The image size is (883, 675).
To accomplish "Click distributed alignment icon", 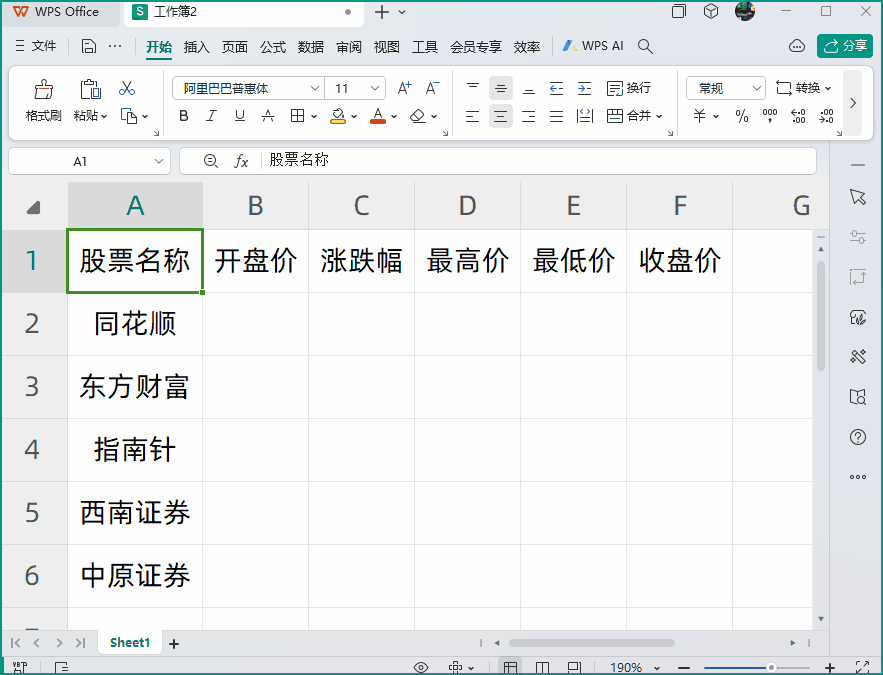I will (585, 117).
